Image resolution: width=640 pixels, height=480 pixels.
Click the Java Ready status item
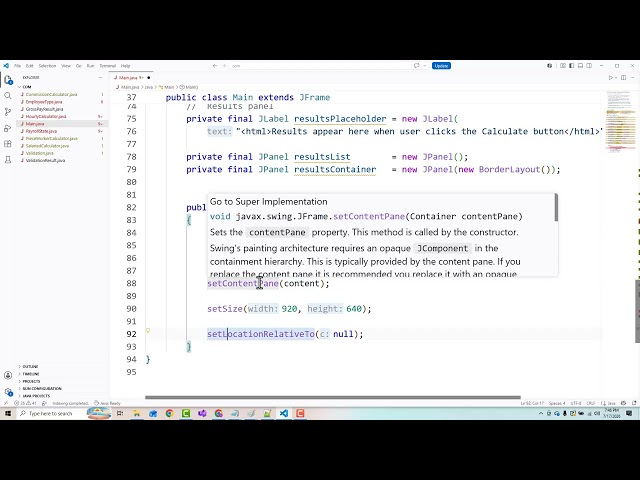[x=107, y=403]
